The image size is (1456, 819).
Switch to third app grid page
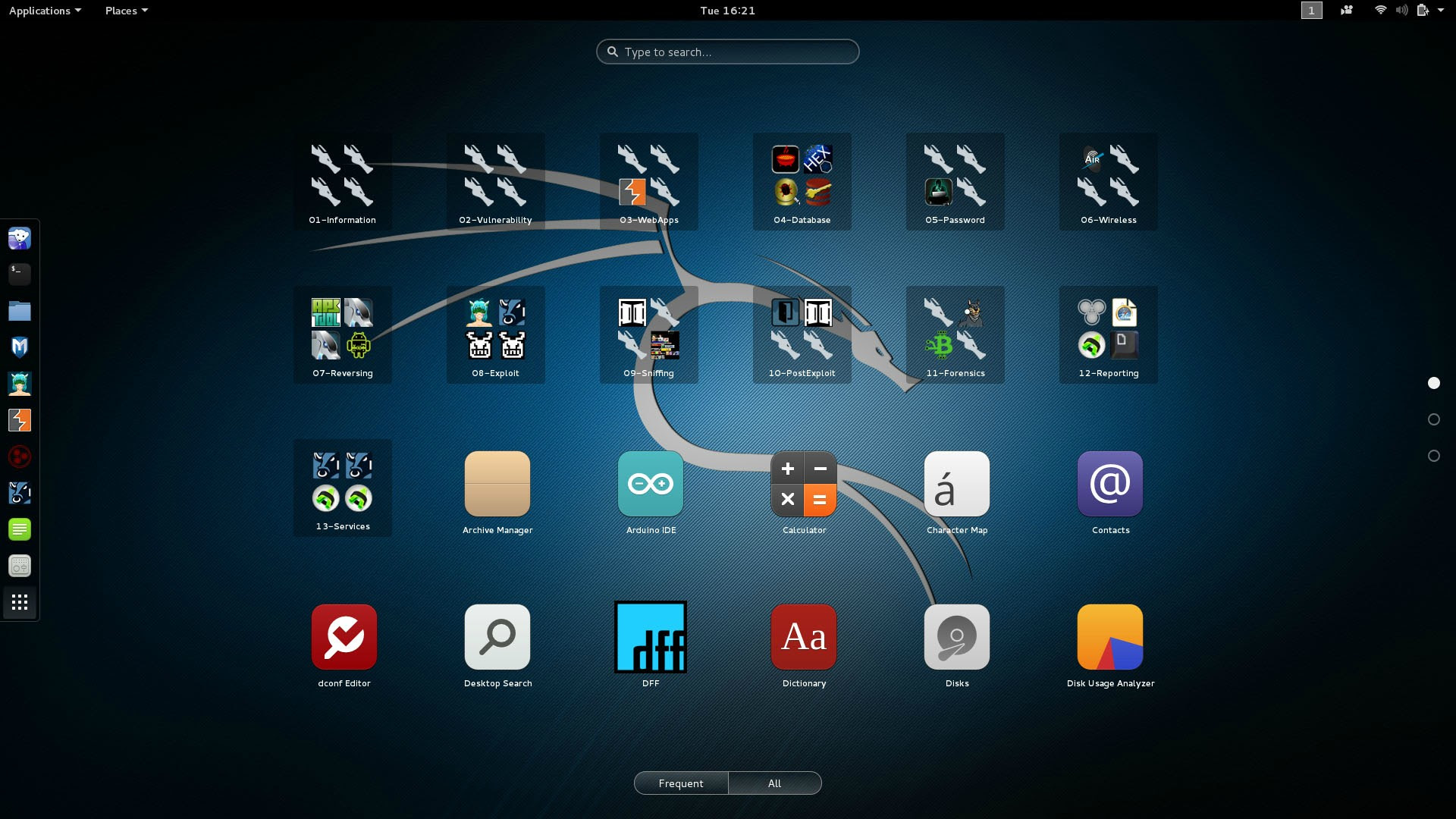(x=1433, y=456)
